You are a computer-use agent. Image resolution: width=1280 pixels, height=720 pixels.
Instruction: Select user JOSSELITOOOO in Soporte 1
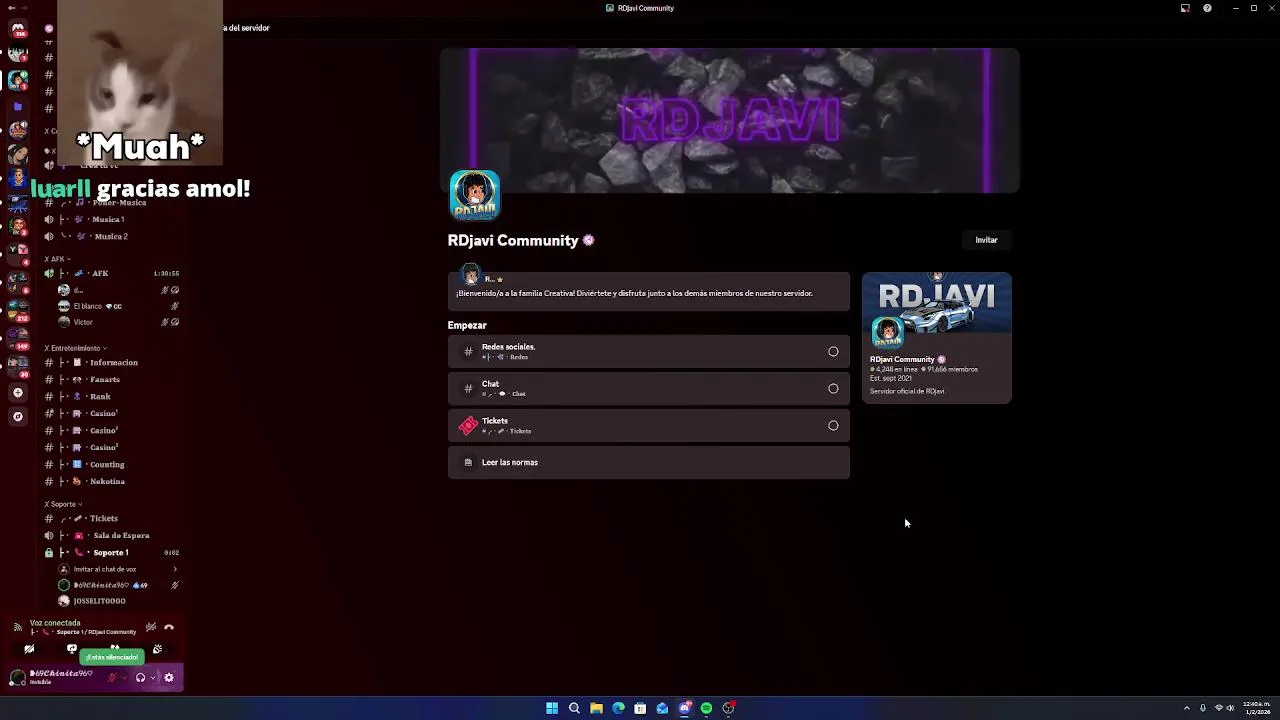[120, 601]
